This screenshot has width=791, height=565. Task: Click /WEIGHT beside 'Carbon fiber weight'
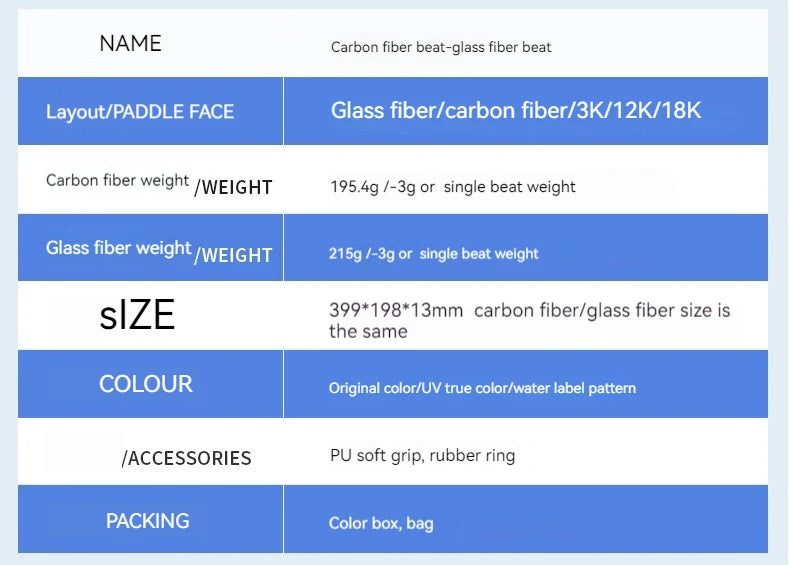pyautogui.click(x=233, y=187)
